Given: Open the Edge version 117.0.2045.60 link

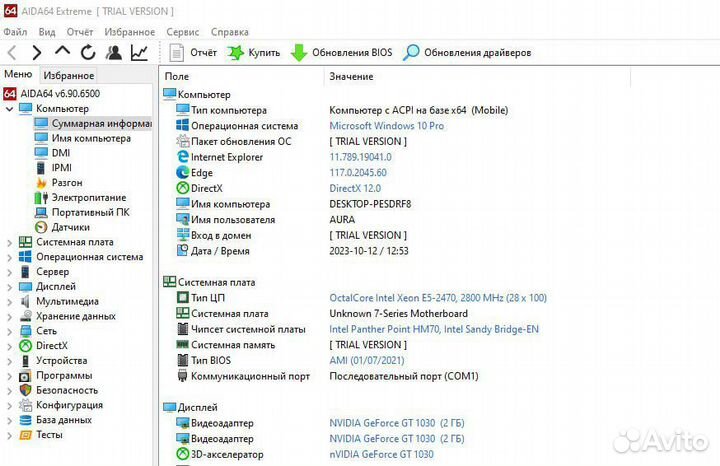Looking at the screenshot, I should pyautogui.click(x=358, y=173).
